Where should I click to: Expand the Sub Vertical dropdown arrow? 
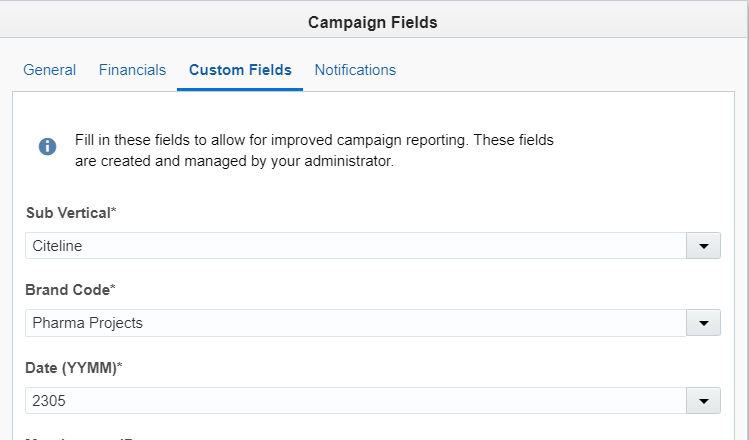[x=703, y=245]
